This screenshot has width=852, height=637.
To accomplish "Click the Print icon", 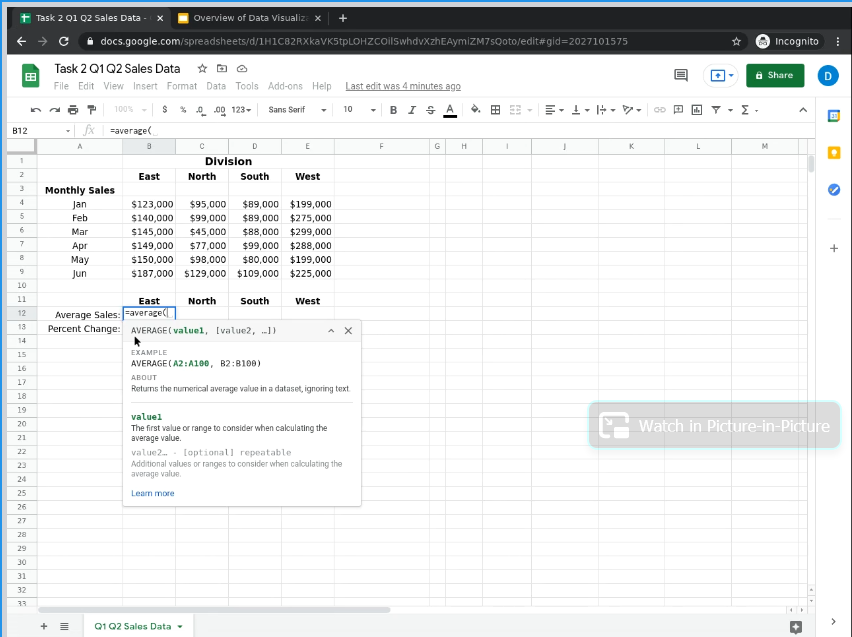I will coord(73,110).
